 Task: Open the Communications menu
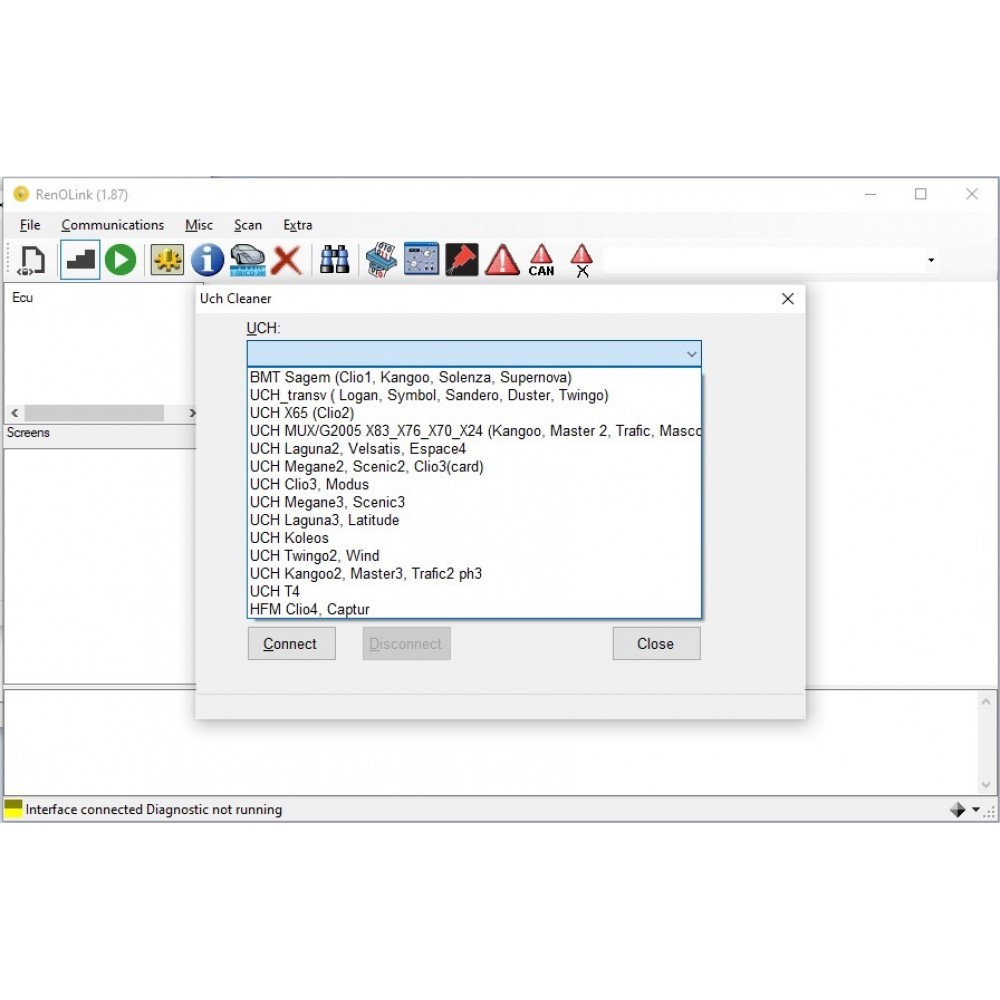tap(112, 225)
